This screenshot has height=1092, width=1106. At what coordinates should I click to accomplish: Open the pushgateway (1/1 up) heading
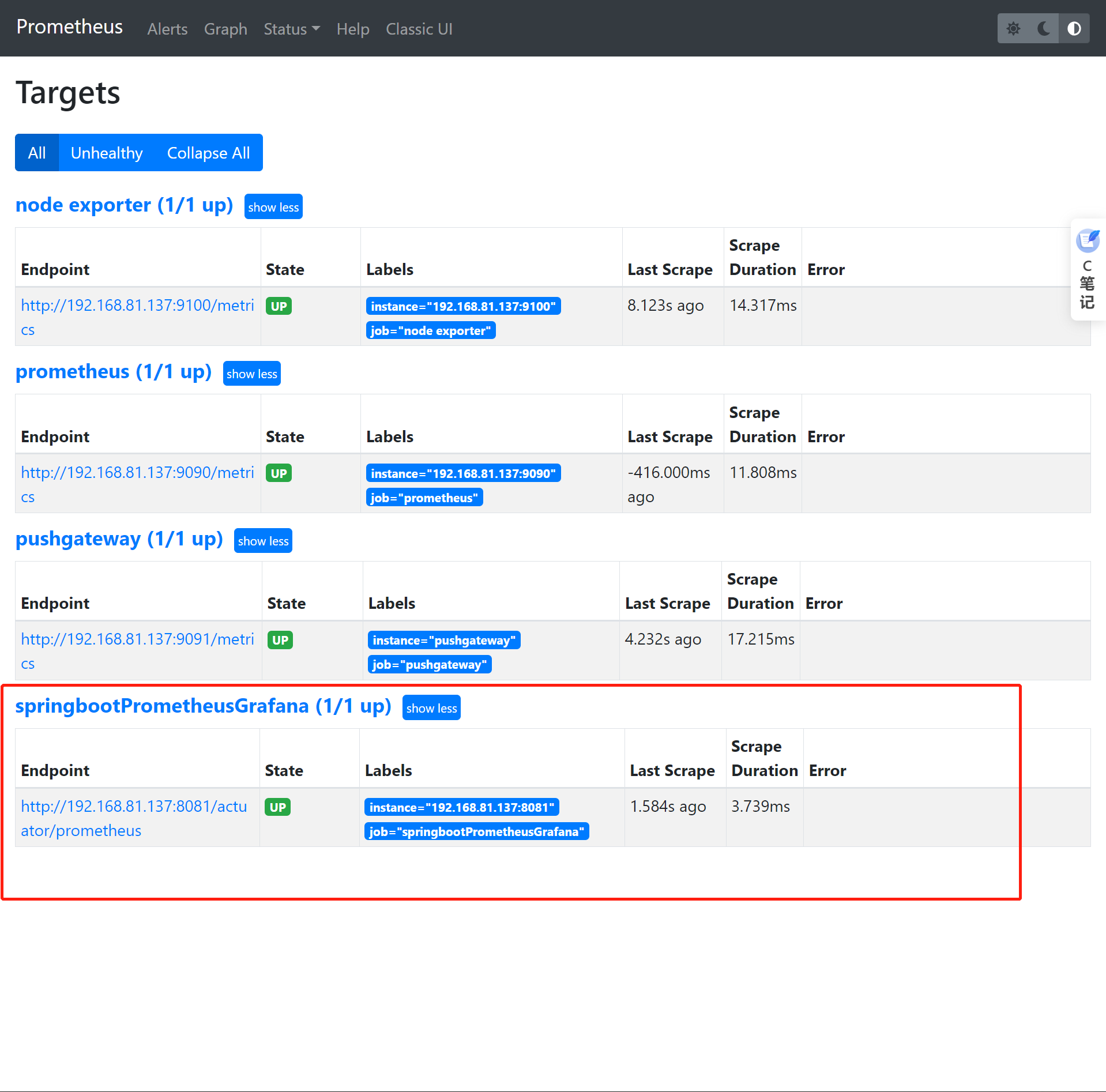coord(119,539)
